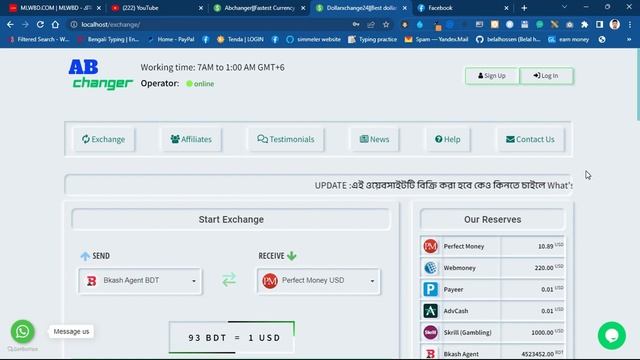This screenshot has height=360, width=640.
Task: Toggle the browser side panel icon
Action: [x=599, y=24]
